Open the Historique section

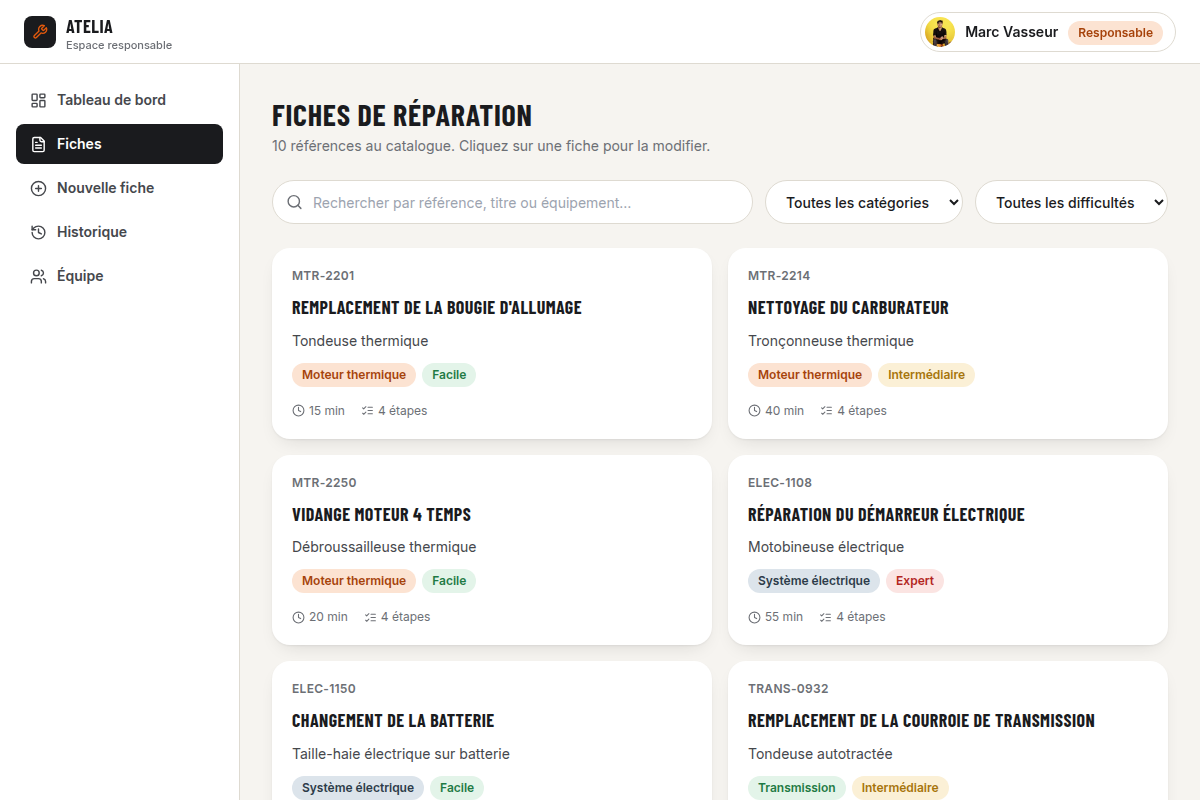click(119, 232)
